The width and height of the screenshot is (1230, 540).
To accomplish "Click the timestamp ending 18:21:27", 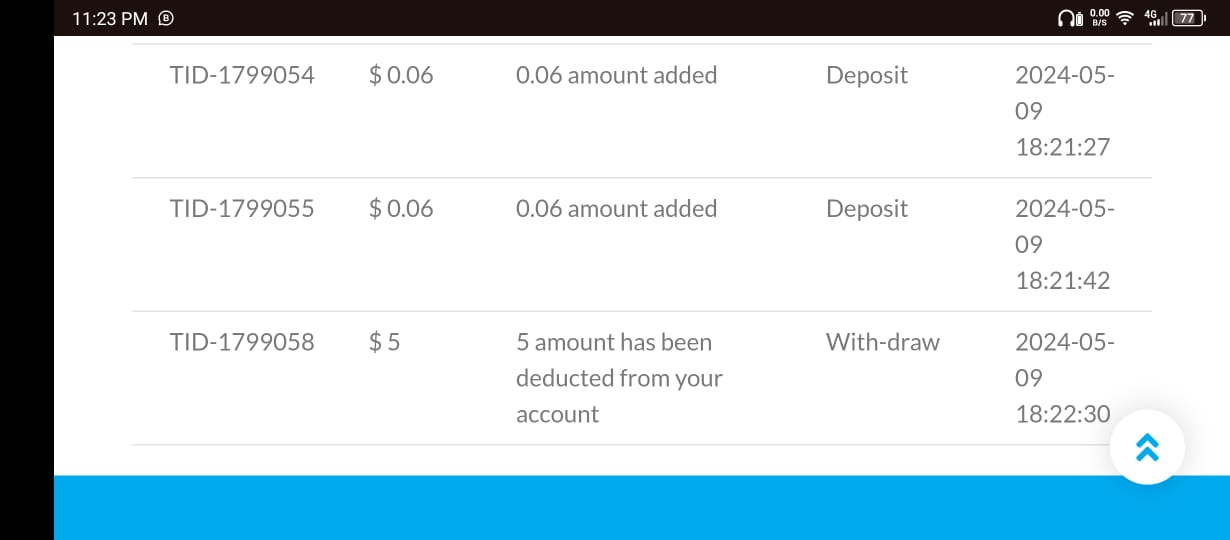I will (x=1064, y=111).
